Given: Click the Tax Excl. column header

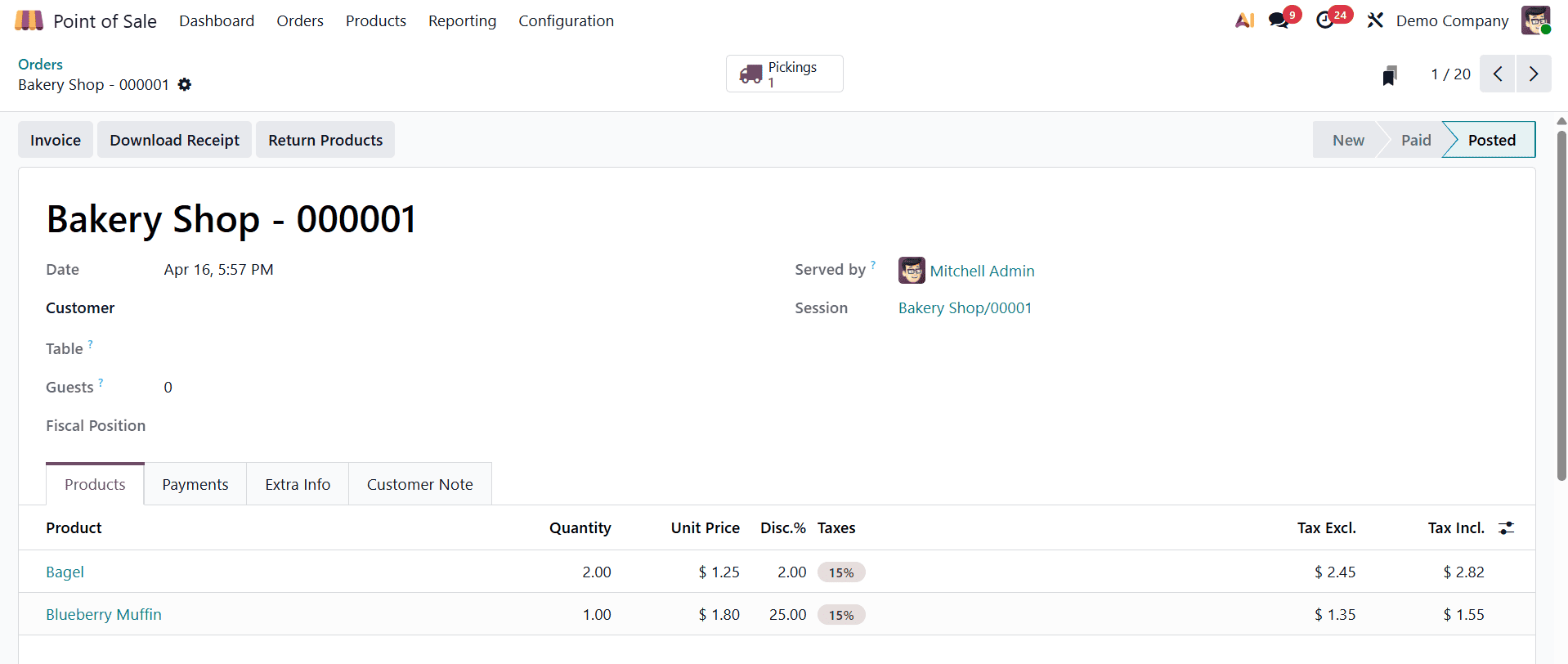Looking at the screenshot, I should pyautogui.click(x=1326, y=527).
